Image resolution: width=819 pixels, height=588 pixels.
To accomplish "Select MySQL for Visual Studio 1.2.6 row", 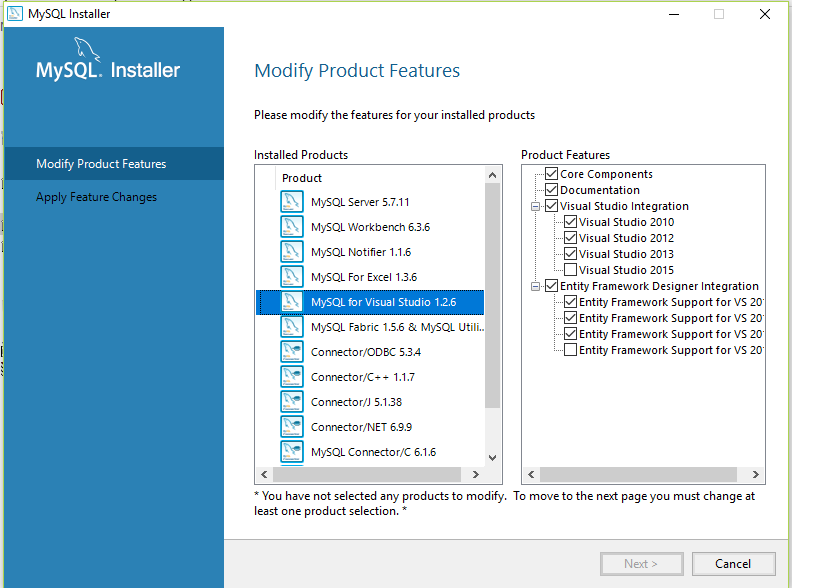I will pyautogui.click(x=370, y=302).
